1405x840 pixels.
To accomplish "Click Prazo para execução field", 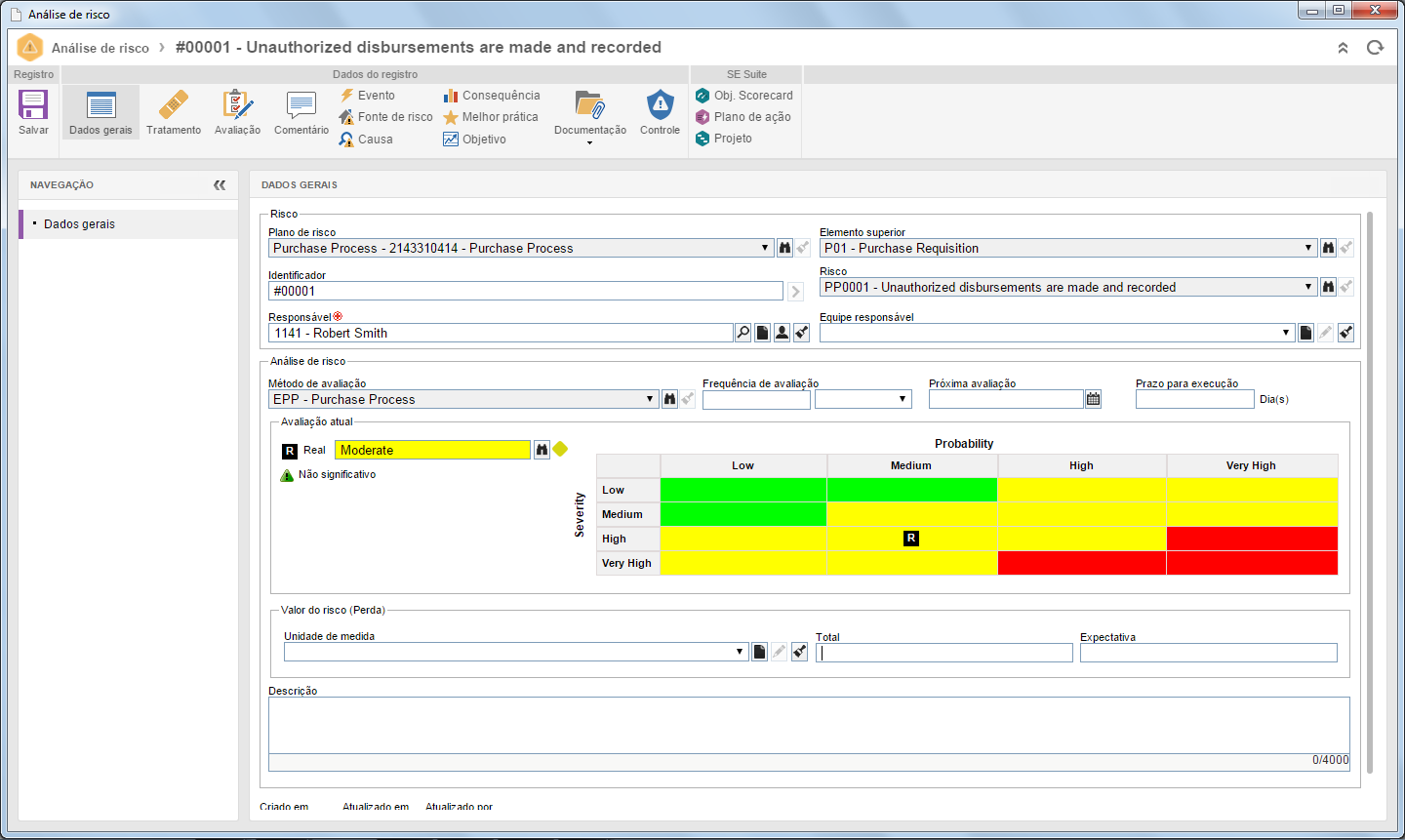I will tap(1194, 399).
